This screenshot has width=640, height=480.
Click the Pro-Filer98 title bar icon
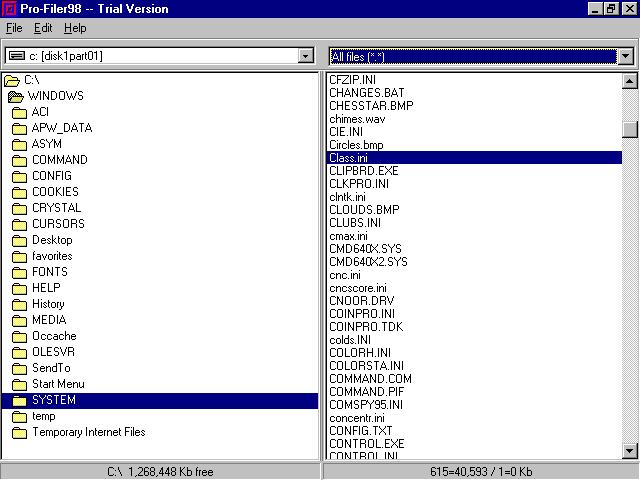10,9
